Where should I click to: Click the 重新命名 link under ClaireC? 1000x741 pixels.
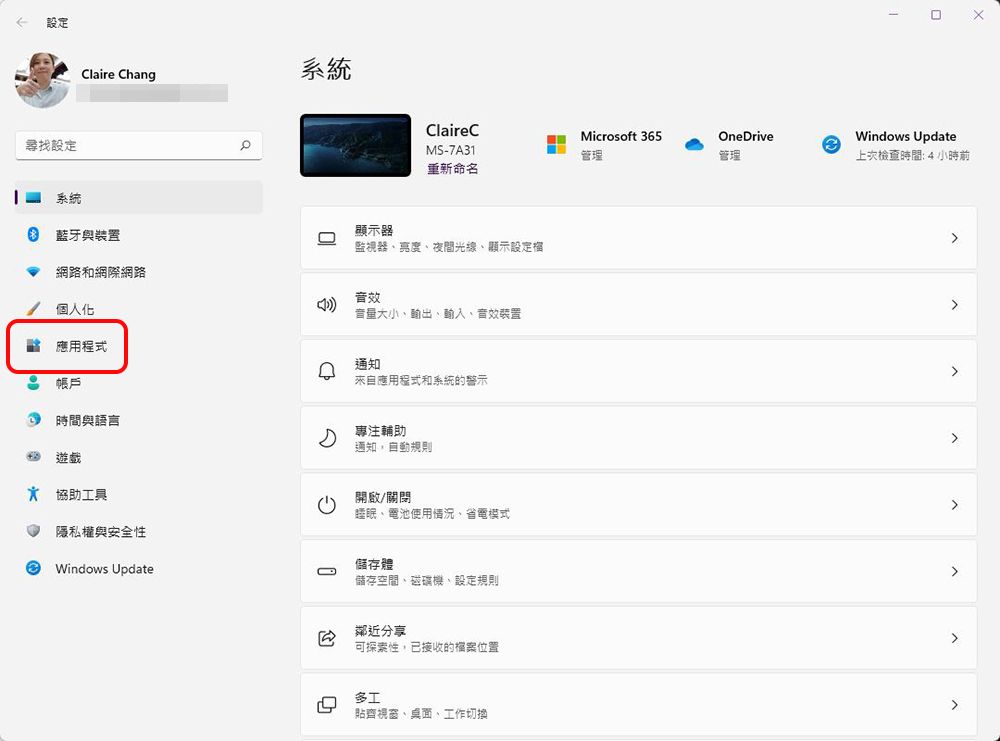tap(452, 168)
